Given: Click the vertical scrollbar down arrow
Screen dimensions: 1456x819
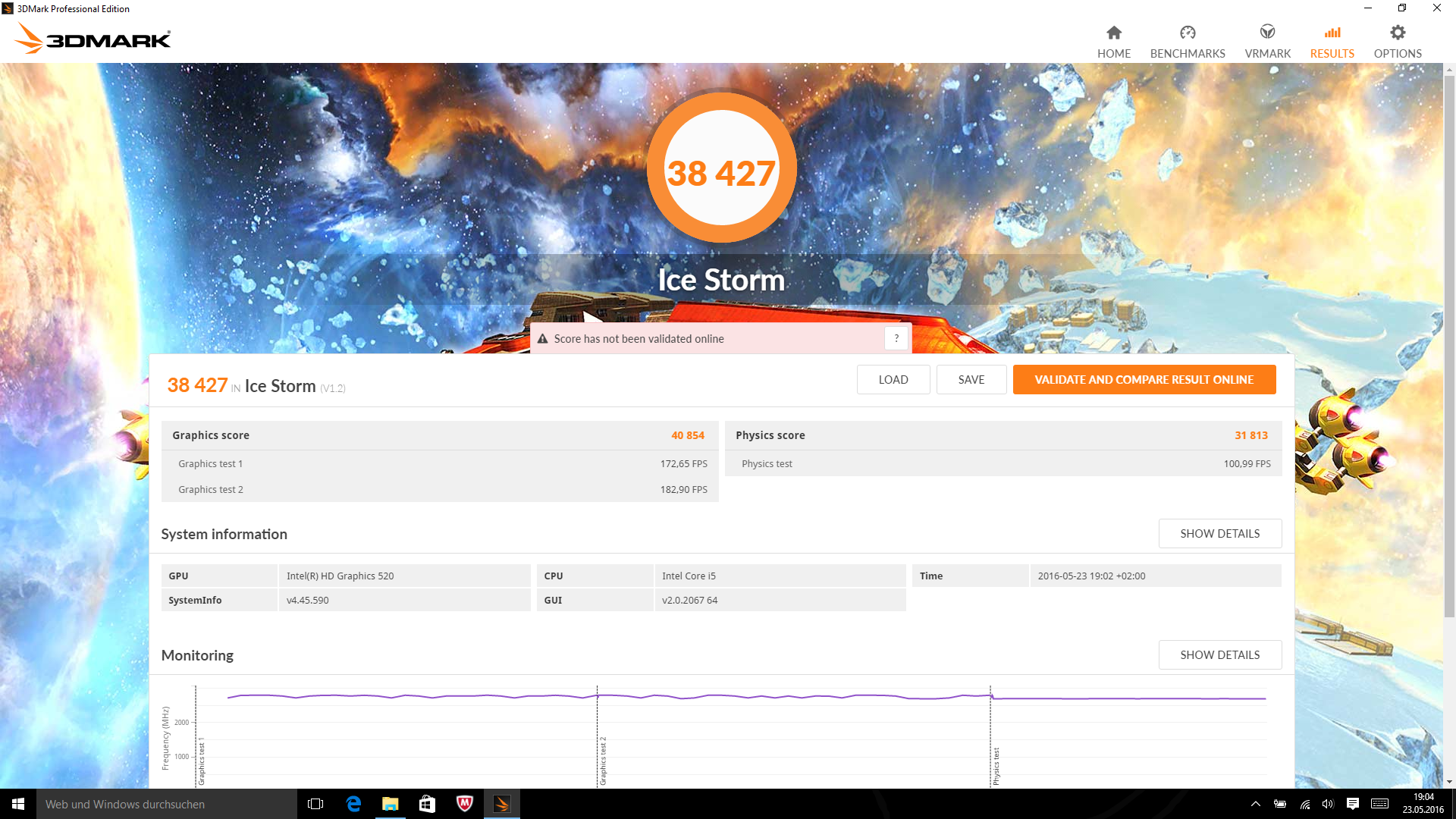Looking at the screenshot, I should tap(1449, 782).
